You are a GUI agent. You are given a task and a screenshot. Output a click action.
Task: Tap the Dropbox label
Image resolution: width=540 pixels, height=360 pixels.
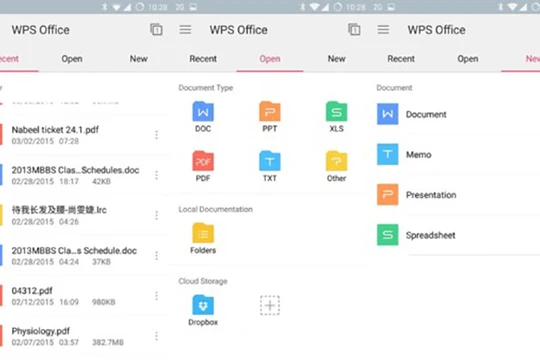pos(203,322)
